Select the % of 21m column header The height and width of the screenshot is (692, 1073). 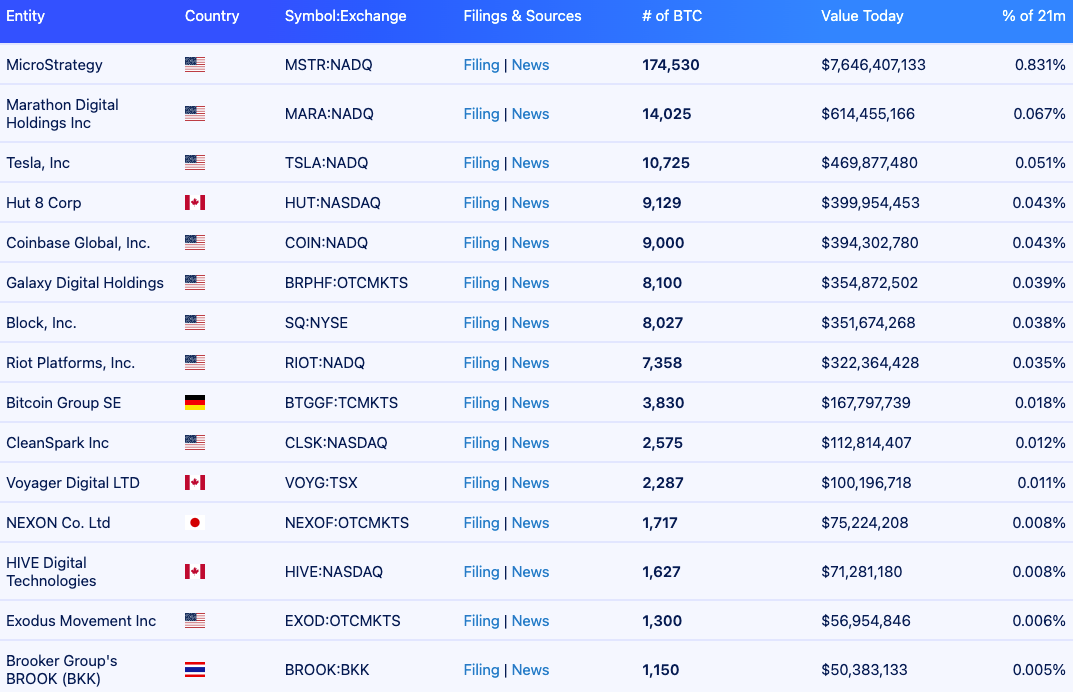[1033, 16]
